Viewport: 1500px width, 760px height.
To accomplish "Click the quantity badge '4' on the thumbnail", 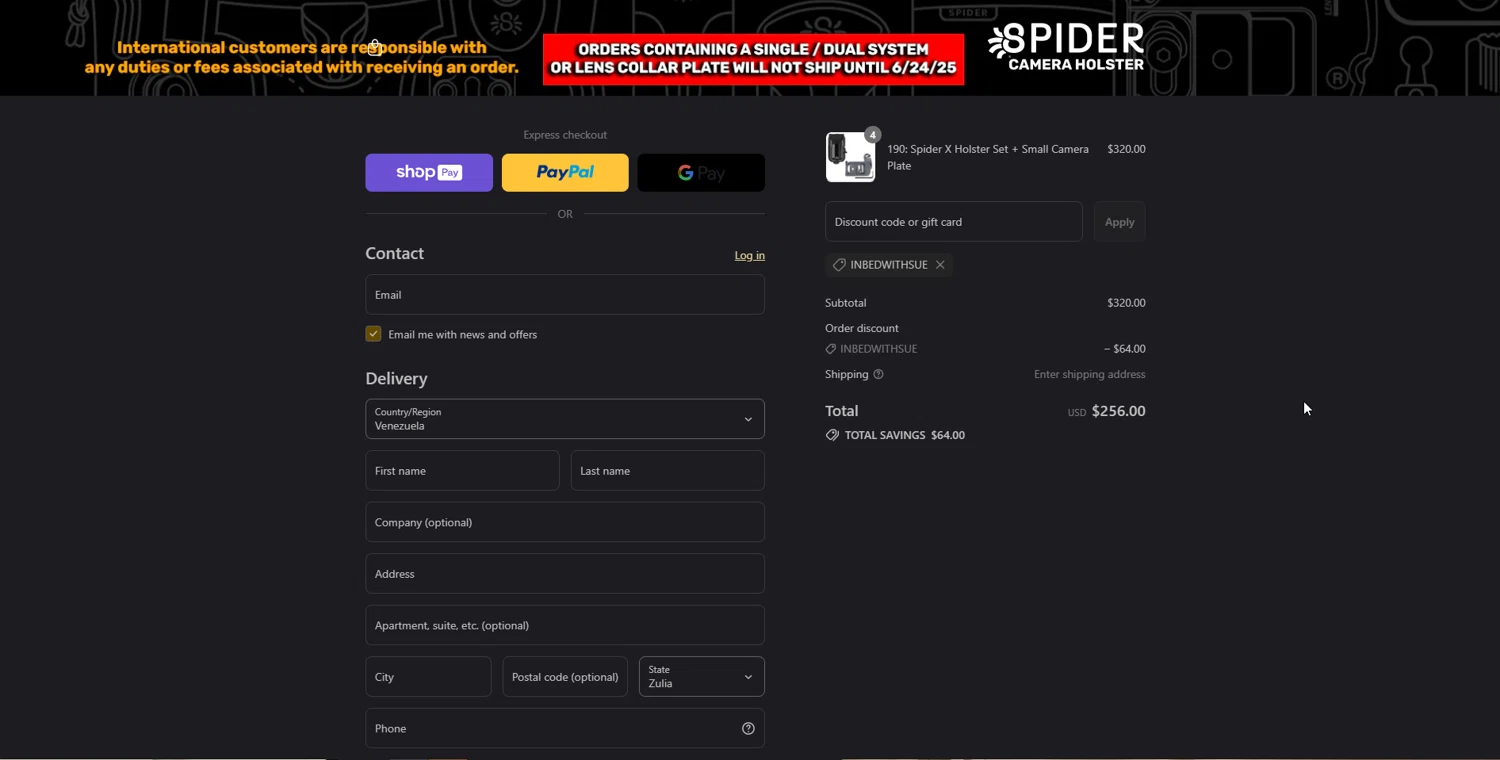I will tap(872, 135).
